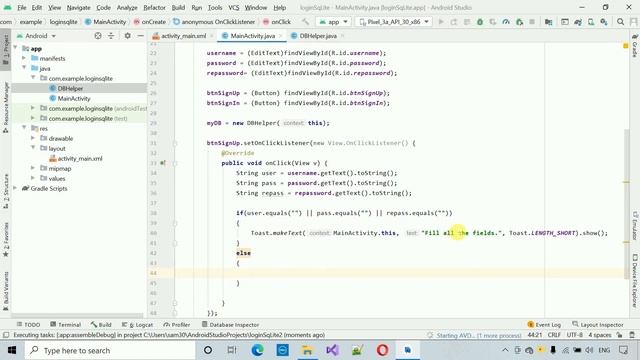
Task: Open the TODO tool window button
Action: coord(28,324)
